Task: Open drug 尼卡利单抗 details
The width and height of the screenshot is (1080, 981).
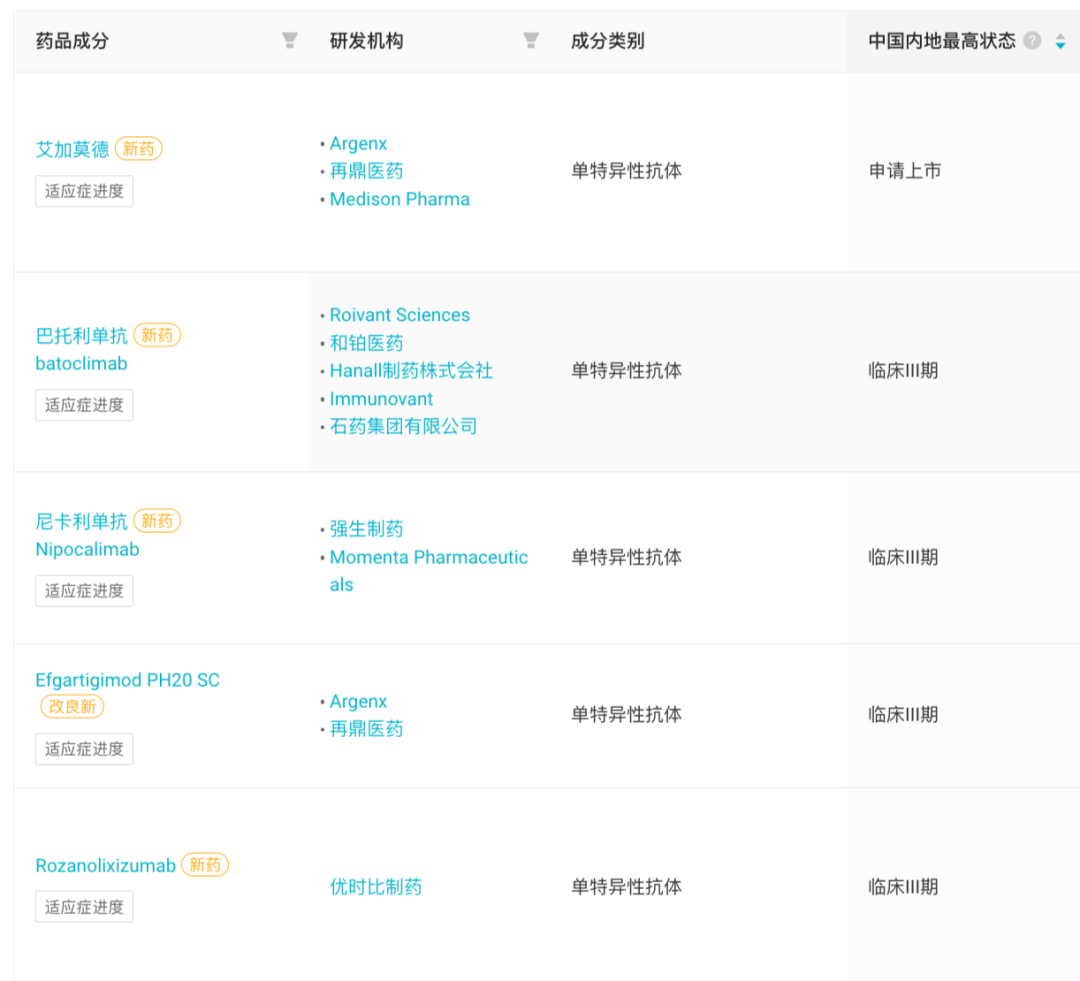Action: [81, 522]
